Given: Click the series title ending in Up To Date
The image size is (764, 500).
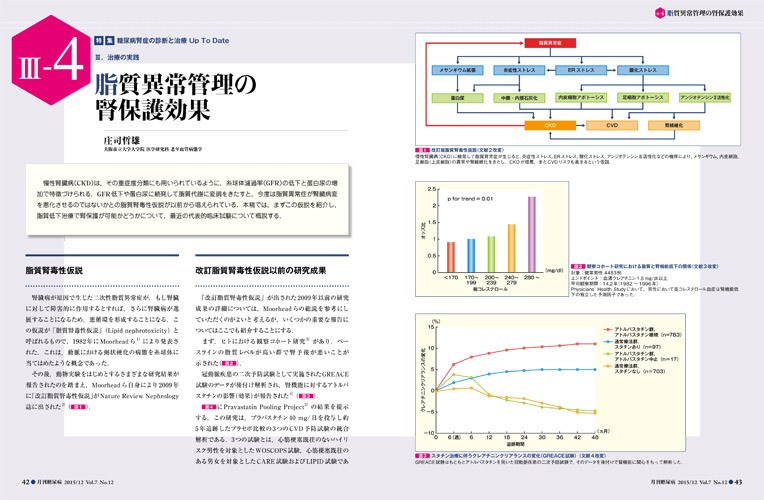Looking at the screenshot, I should click(172, 41).
